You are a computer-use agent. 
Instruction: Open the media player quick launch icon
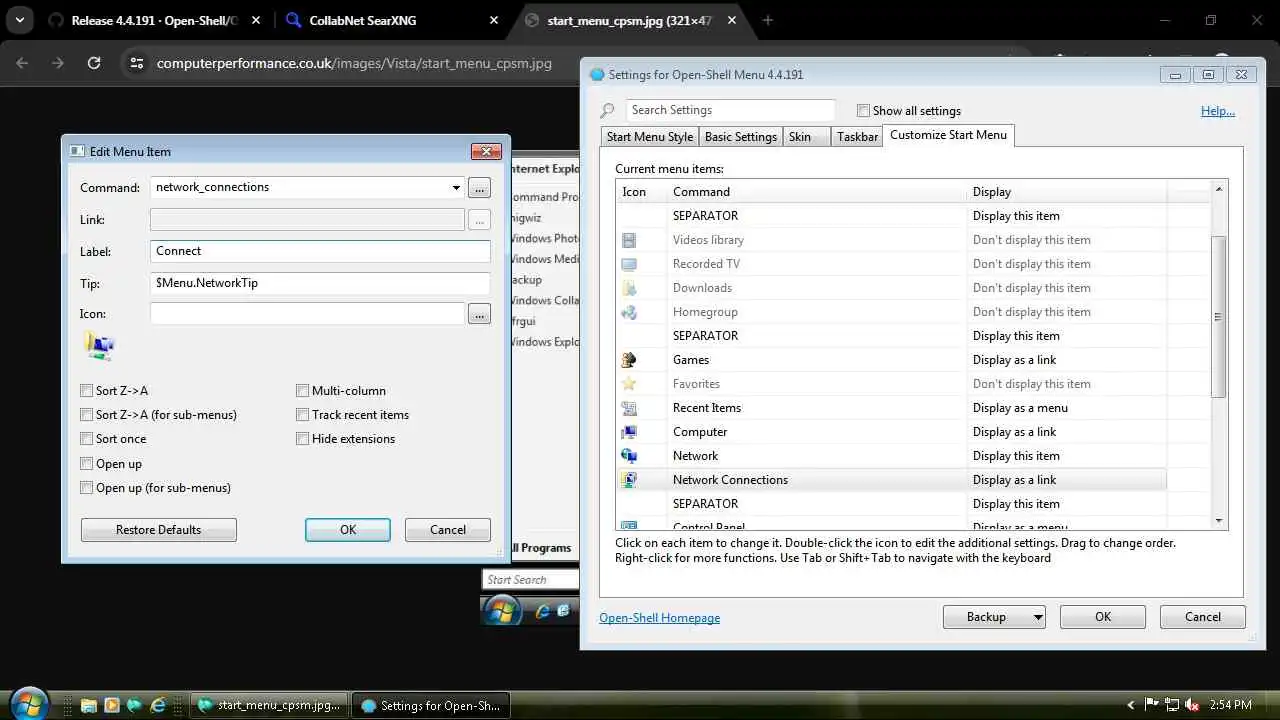112,705
